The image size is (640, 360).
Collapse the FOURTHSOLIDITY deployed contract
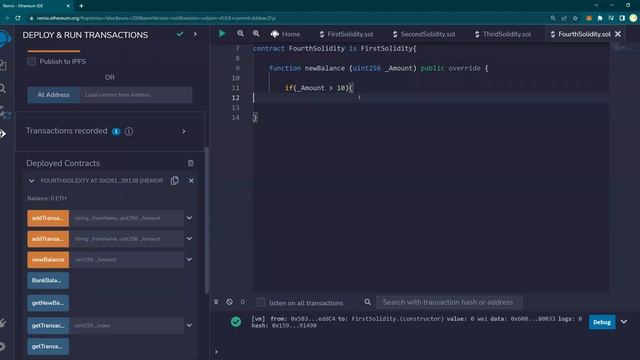[x=31, y=181]
